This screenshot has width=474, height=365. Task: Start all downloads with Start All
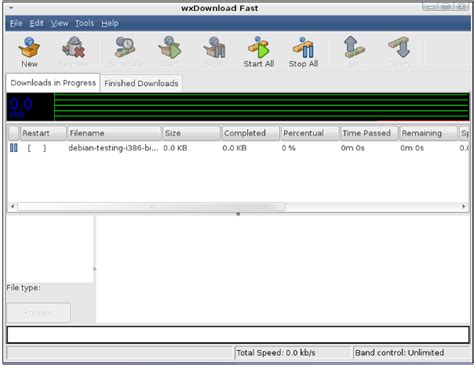click(x=259, y=52)
